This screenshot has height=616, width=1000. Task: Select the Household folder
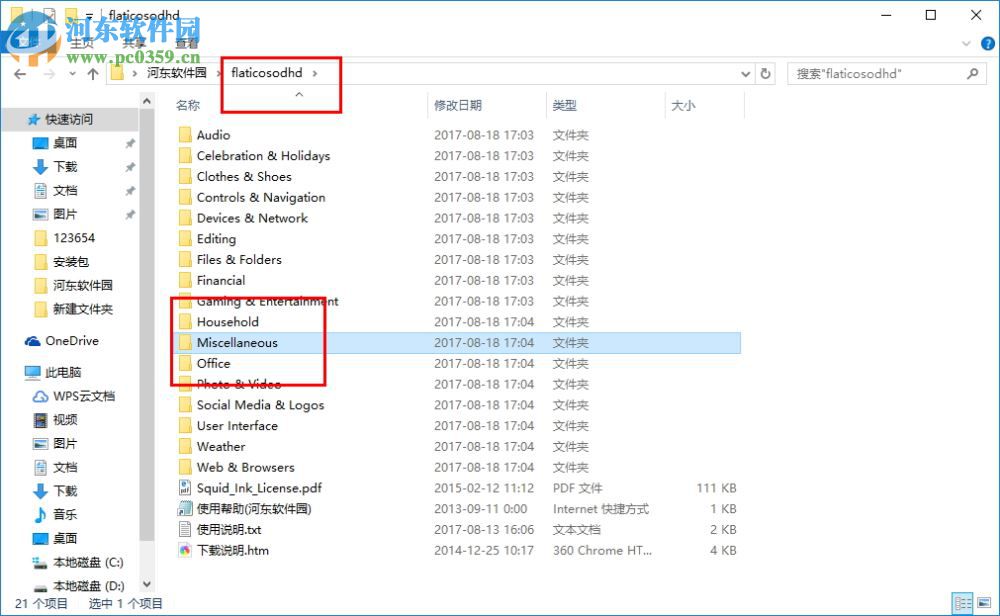228,322
